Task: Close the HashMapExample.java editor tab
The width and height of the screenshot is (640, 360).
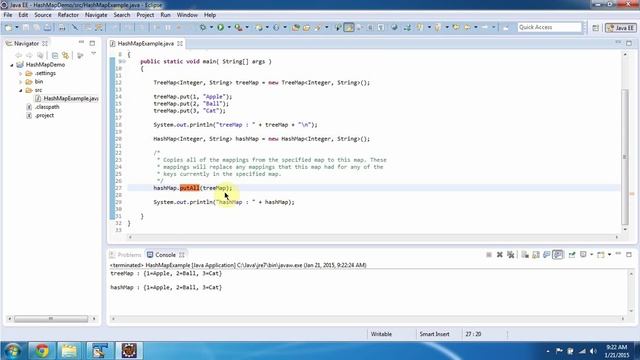Action: (x=180, y=43)
